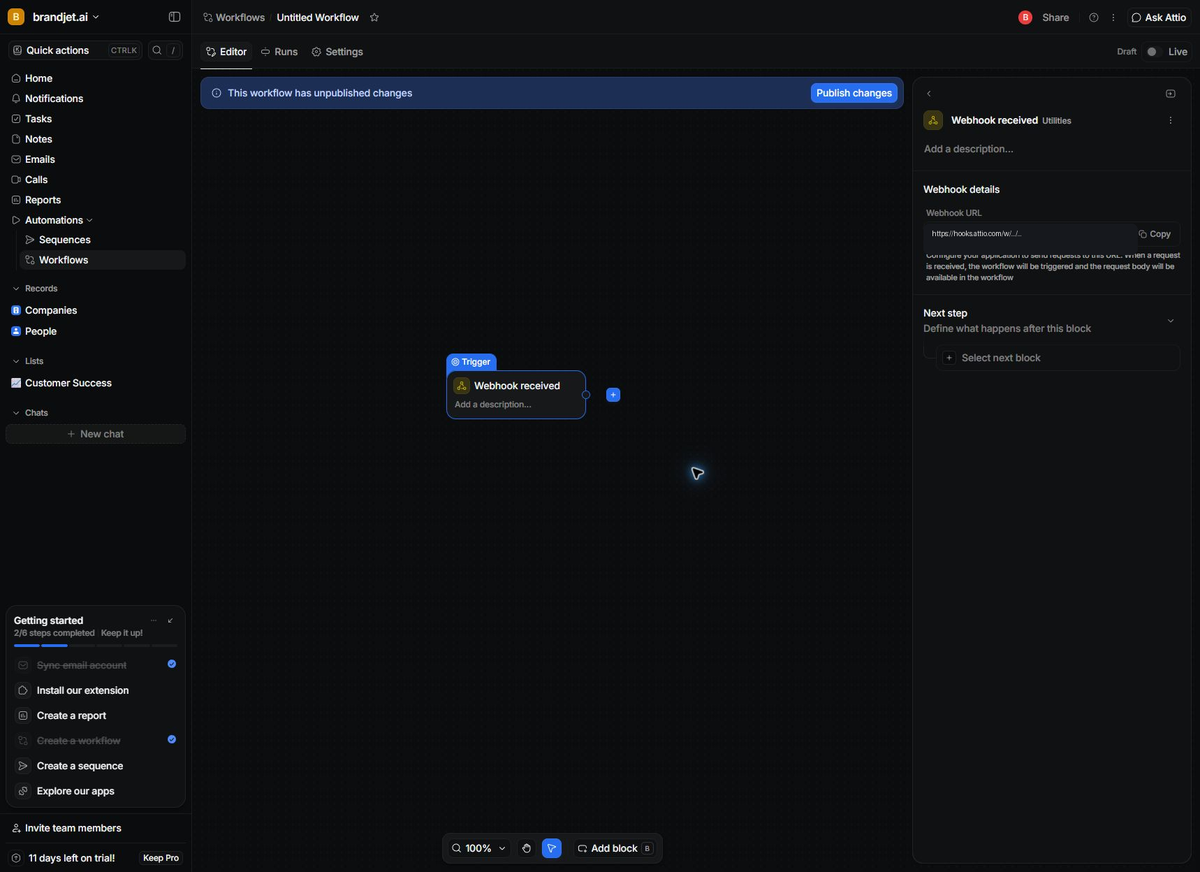
Task: Select the pointer selection tool
Action: coord(552,848)
